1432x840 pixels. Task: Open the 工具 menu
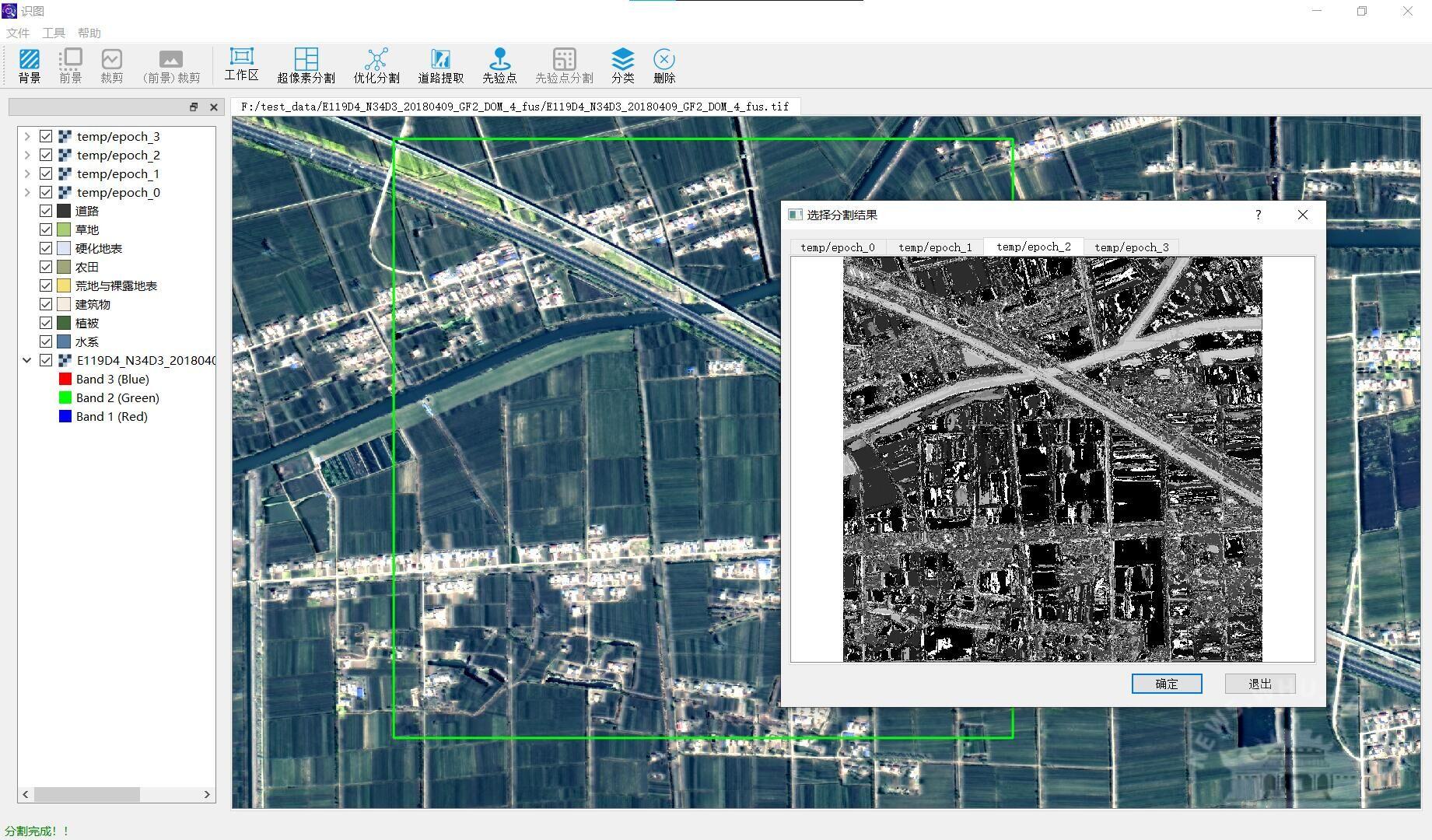[x=54, y=33]
